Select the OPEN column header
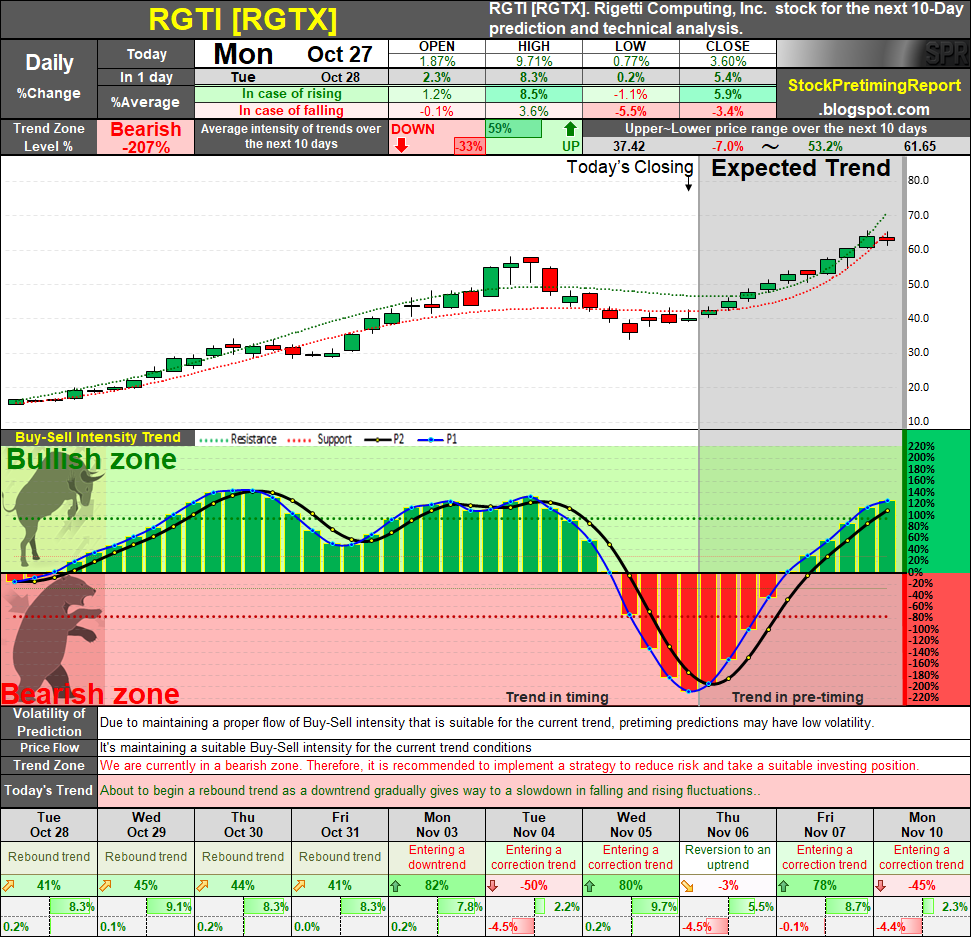 click(437, 46)
